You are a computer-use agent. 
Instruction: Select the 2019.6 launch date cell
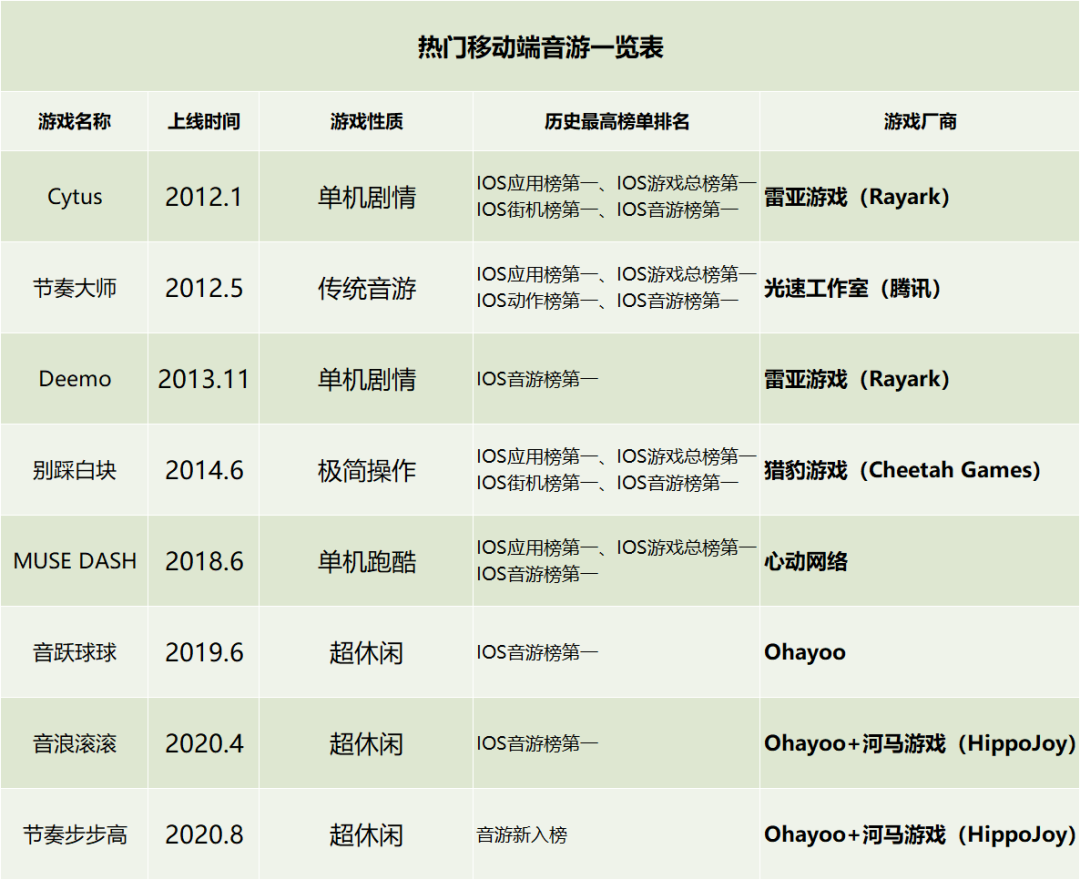204,652
